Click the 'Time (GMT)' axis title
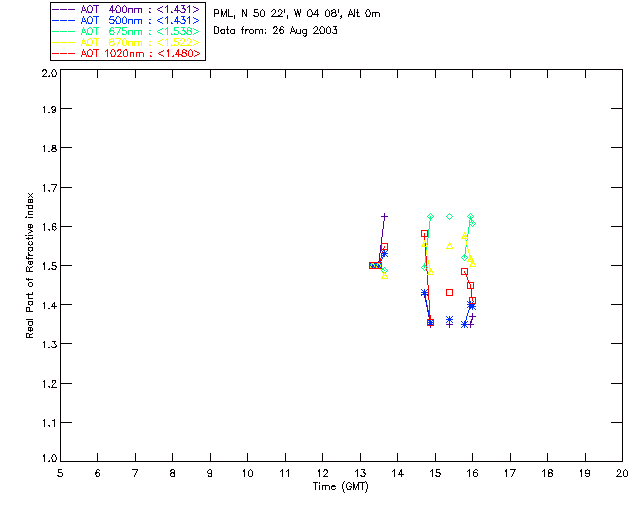Screen dimensions: 640x512 (340, 487)
